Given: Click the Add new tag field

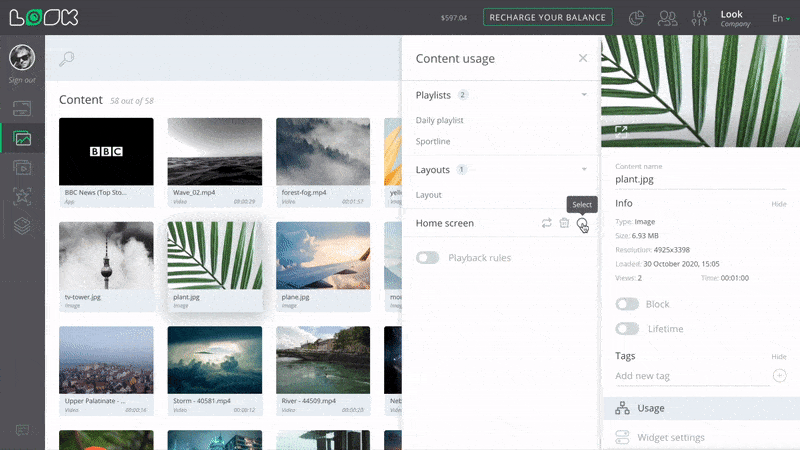Looking at the screenshot, I should 691,376.
